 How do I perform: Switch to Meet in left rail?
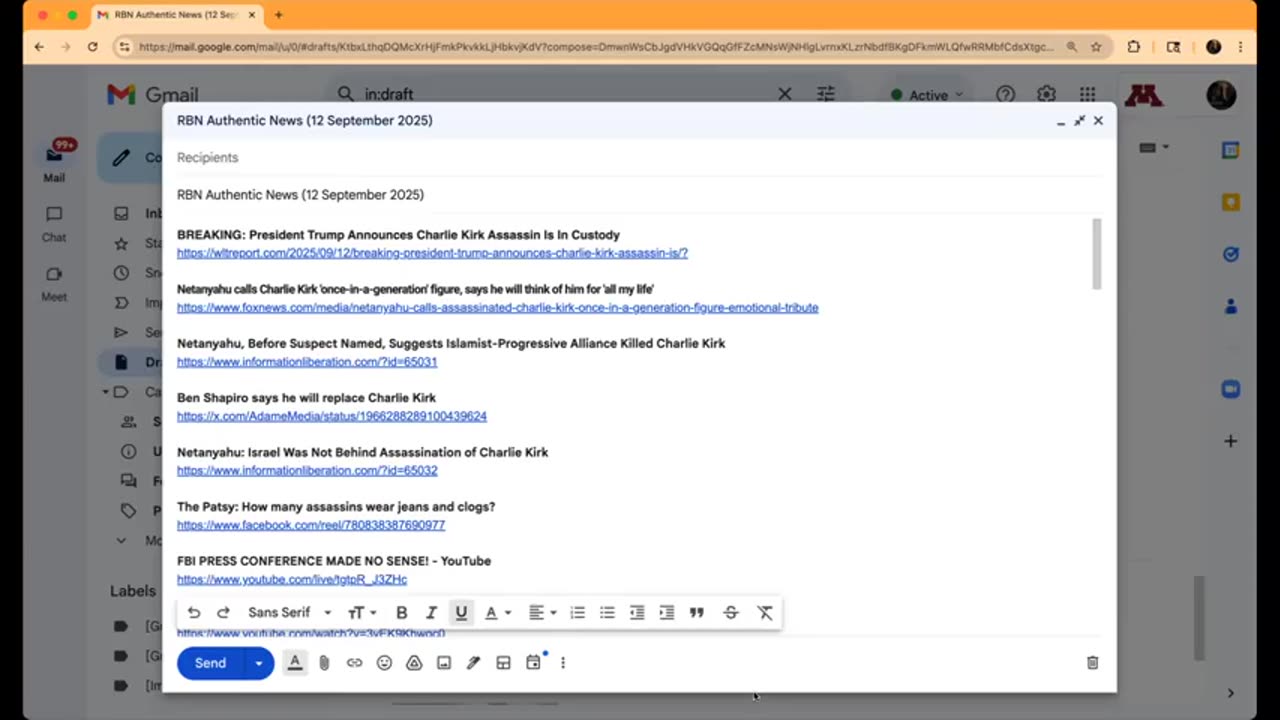point(54,284)
